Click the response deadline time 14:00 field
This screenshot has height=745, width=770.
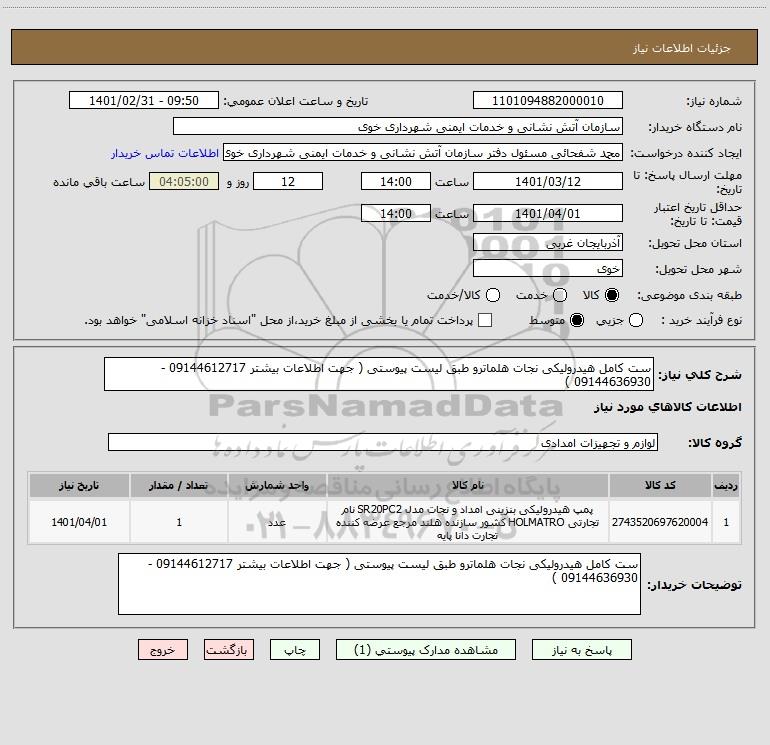(396, 181)
